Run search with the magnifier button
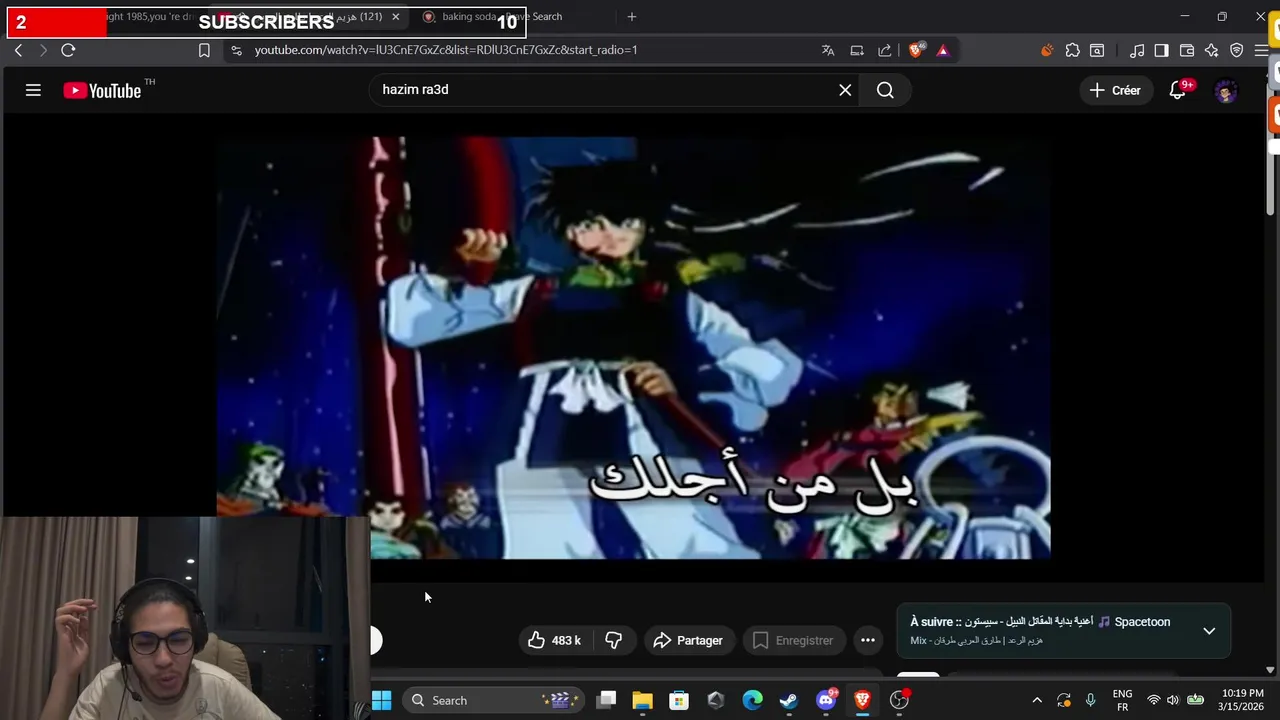1280x720 pixels. pos(885,90)
